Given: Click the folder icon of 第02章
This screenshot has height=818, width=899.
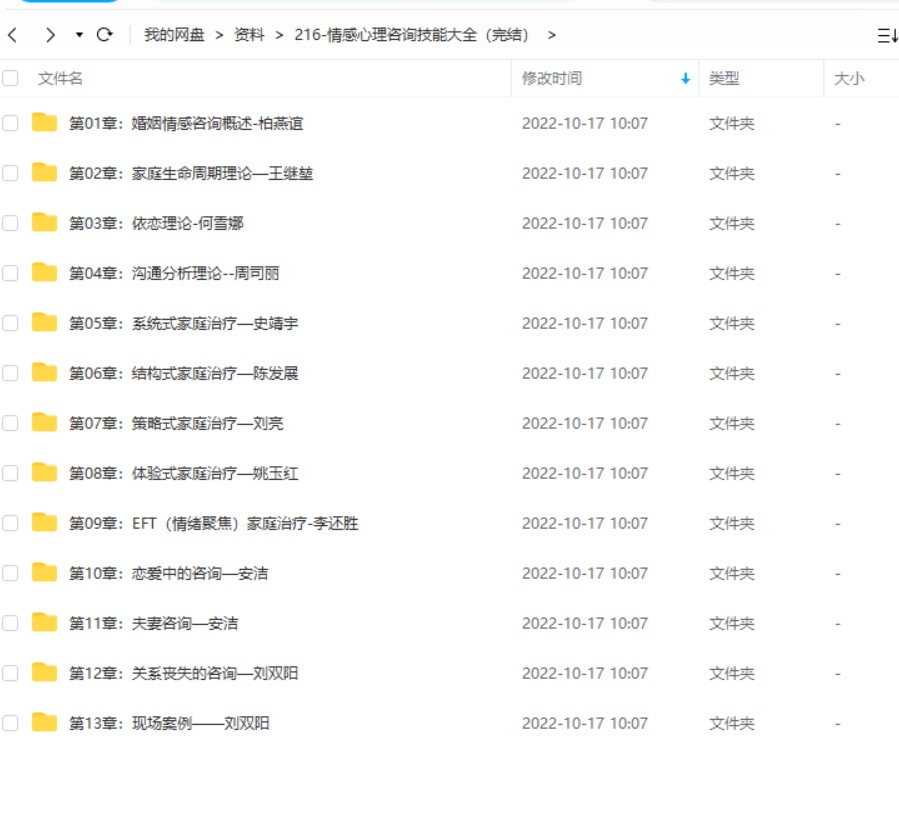Looking at the screenshot, I should click(x=44, y=172).
